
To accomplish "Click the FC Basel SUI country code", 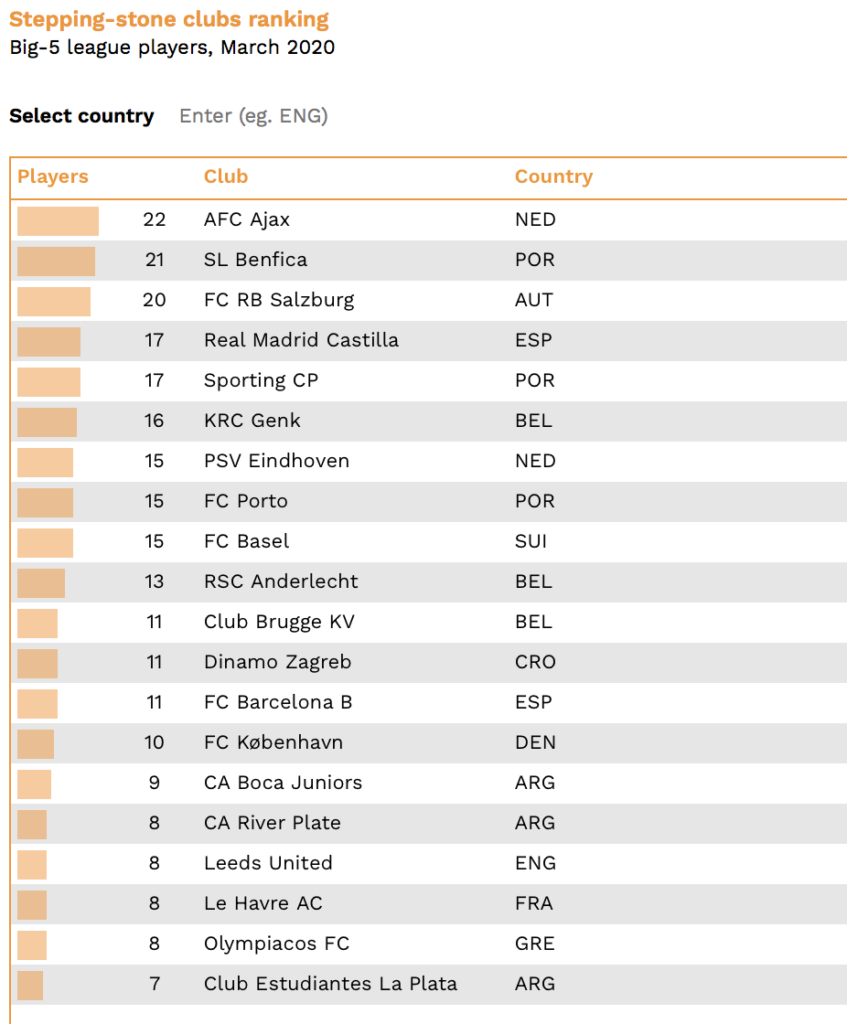I will (531, 541).
